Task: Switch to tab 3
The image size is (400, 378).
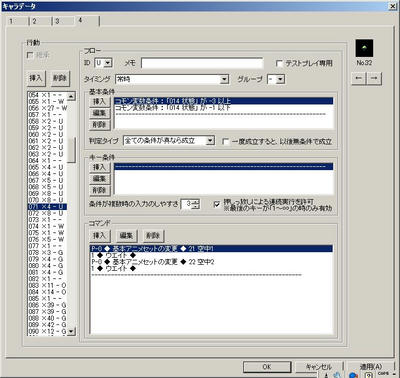Action: click(x=63, y=21)
